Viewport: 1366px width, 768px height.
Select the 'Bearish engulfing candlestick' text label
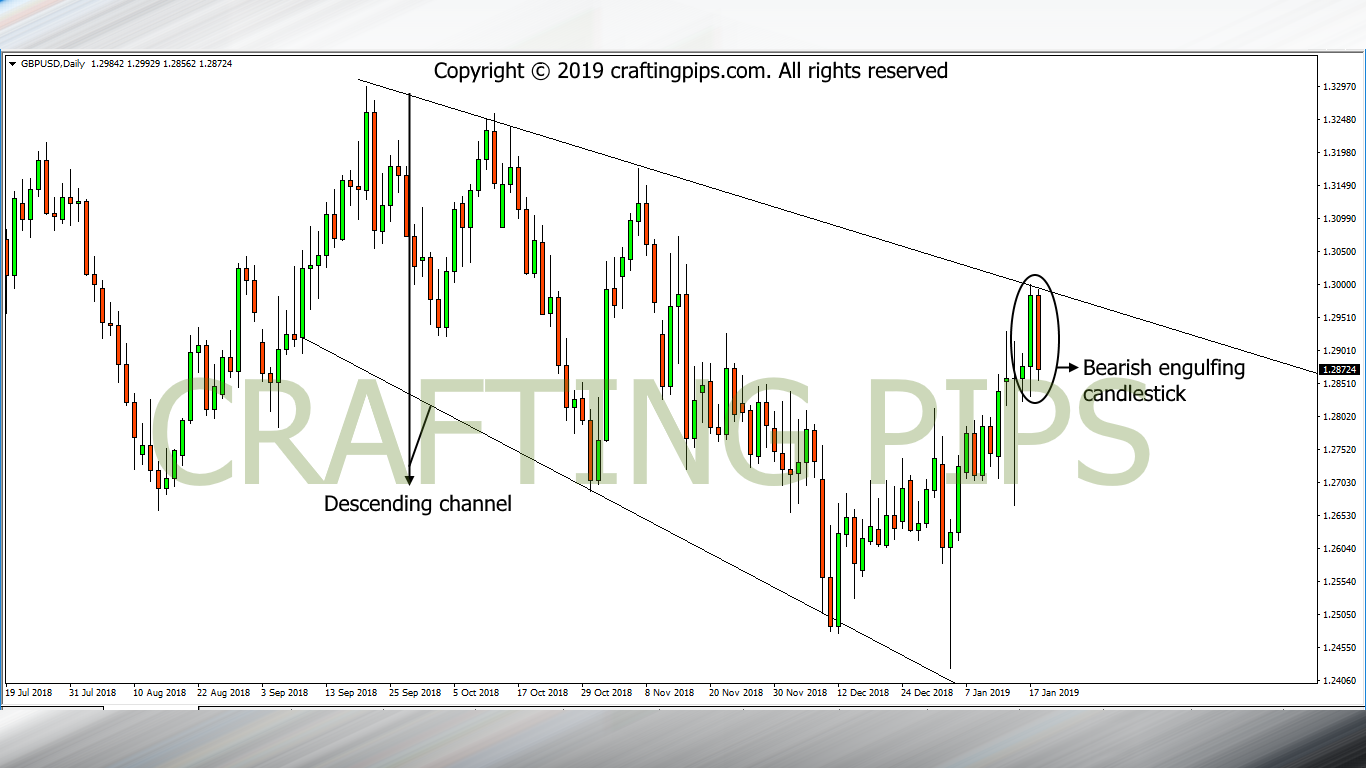pyautogui.click(x=1164, y=381)
